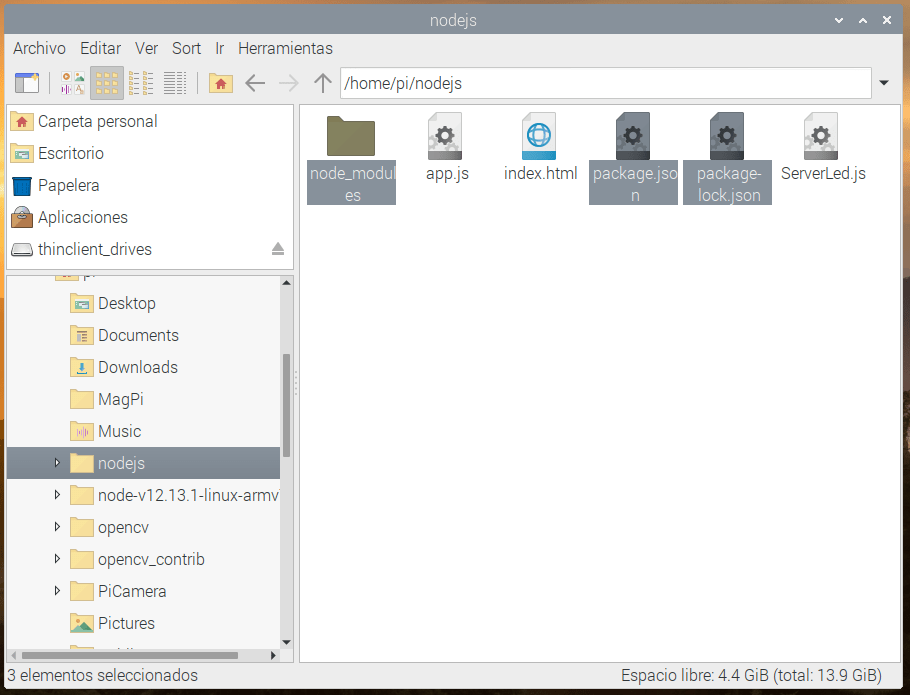Eject the thinclient_drives volume
Image resolution: width=910 pixels, height=695 pixels.
tap(278, 249)
